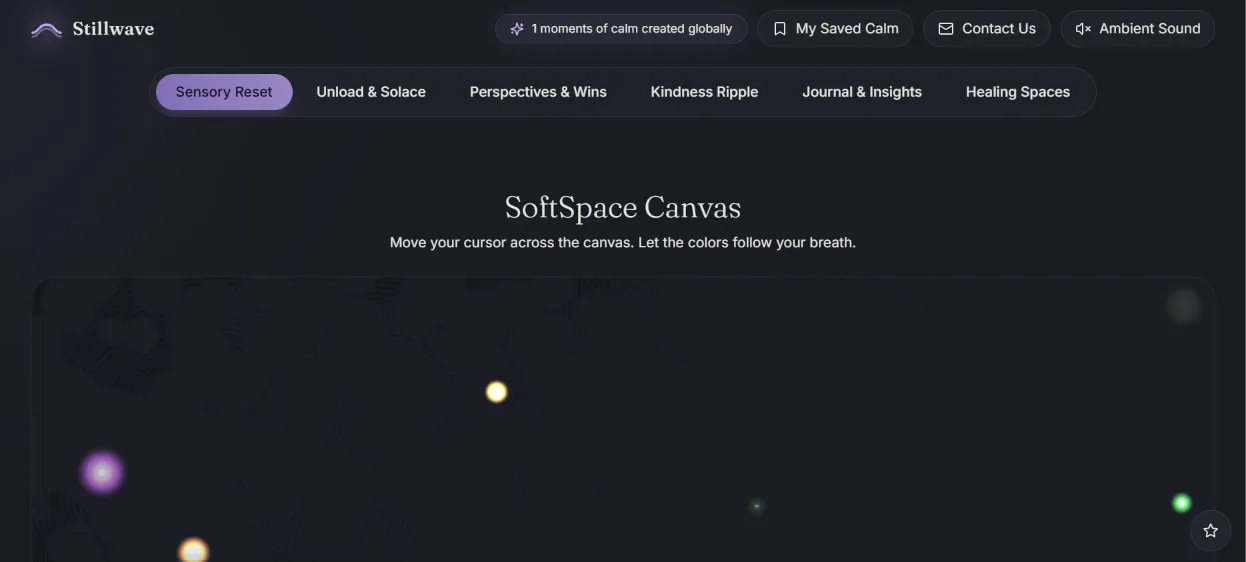The width and height of the screenshot is (1246, 562).
Task: Click the sparkle icon in calm counter
Action: (517, 29)
